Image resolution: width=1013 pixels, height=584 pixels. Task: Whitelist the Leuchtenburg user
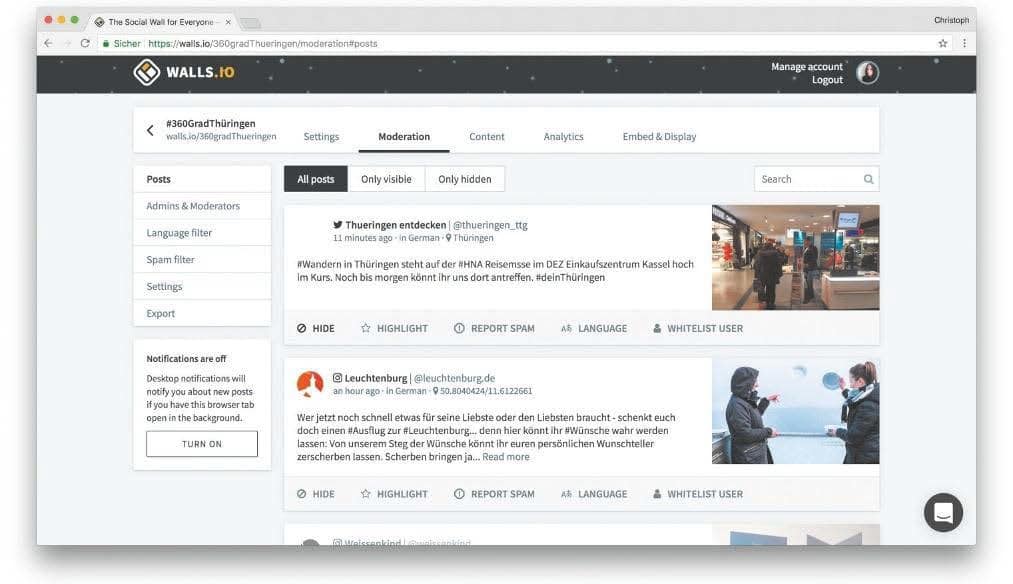pos(698,494)
